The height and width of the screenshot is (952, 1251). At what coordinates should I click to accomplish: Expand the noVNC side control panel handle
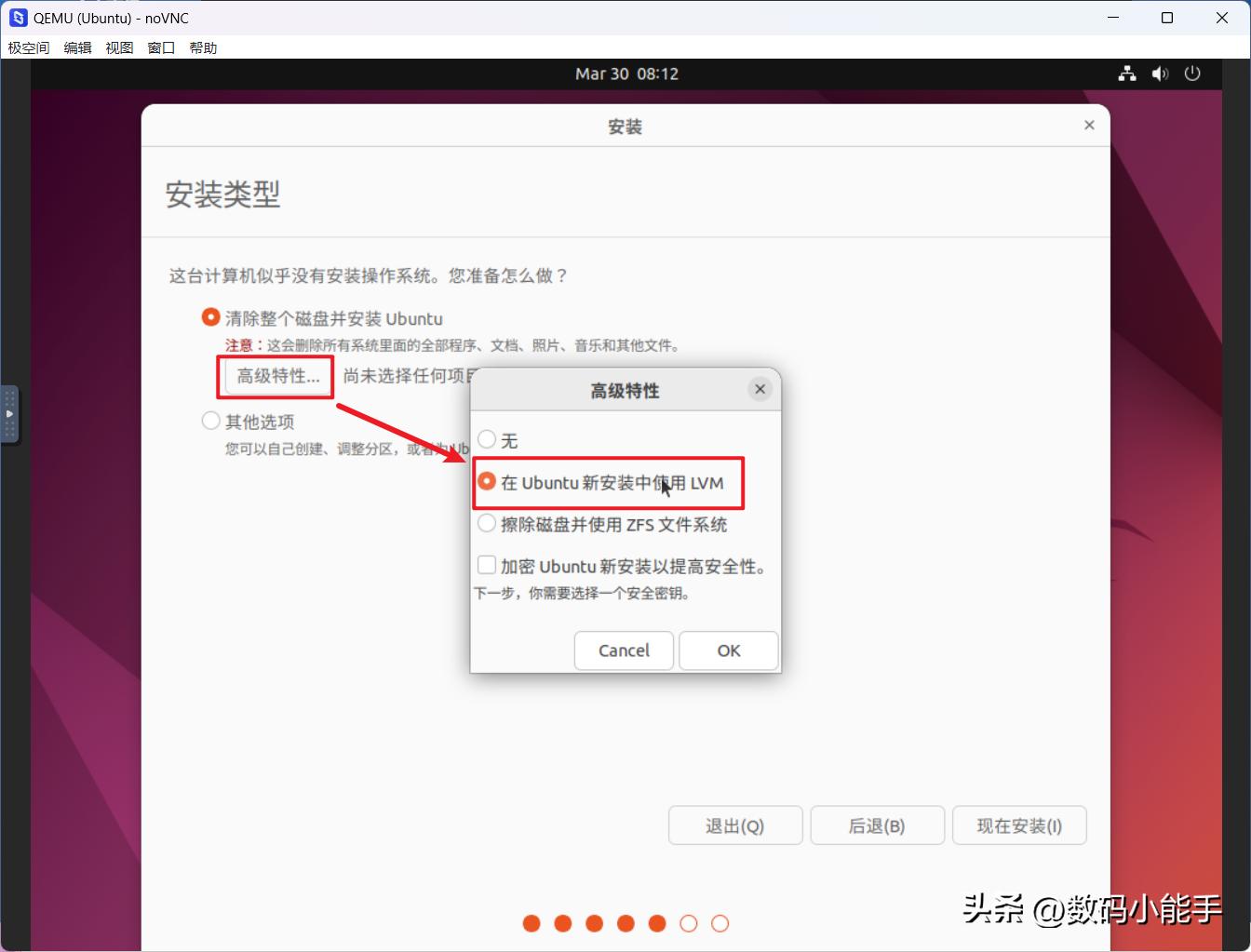click(9, 413)
